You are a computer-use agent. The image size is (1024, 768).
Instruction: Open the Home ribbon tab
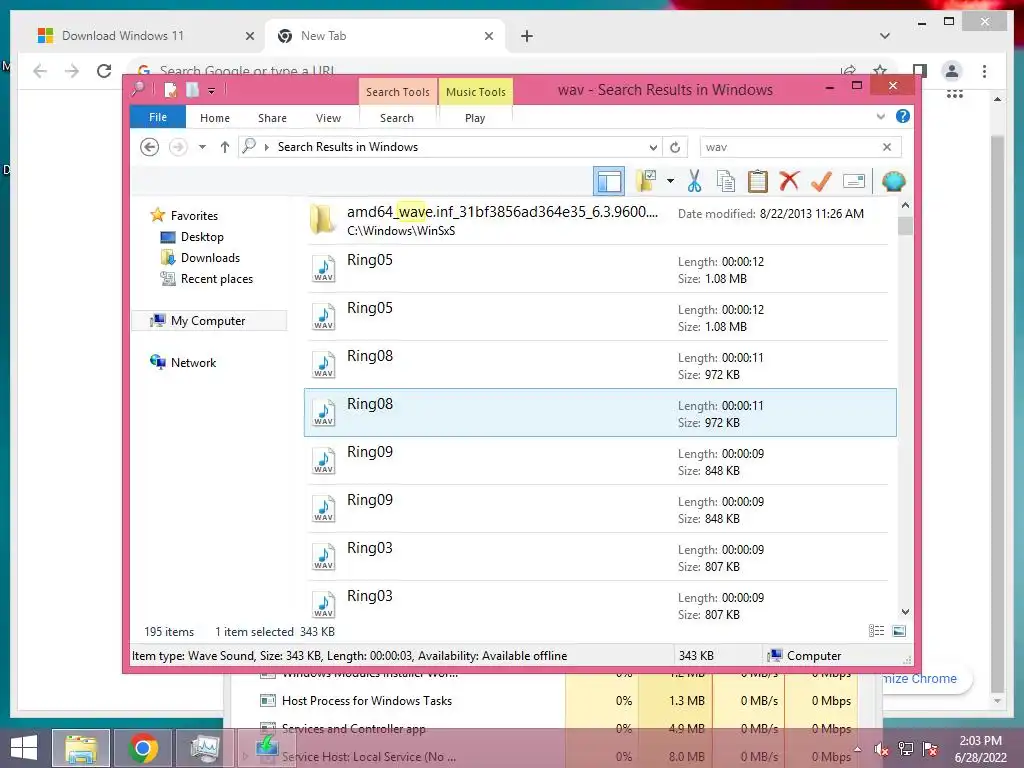(215, 118)
